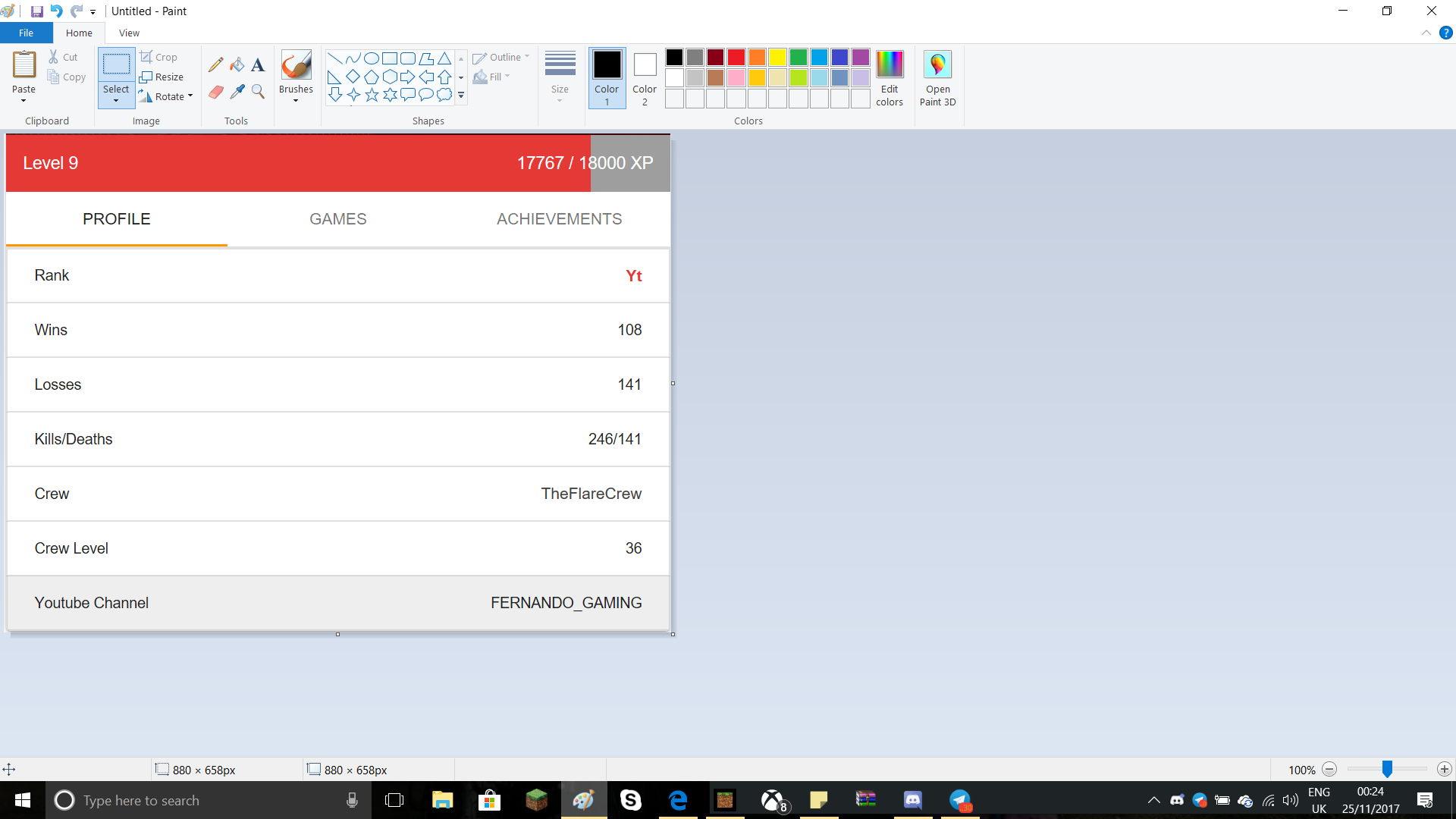Pick the red color swatch
This screenshot has height=819, width=1456.
point(736,58)
